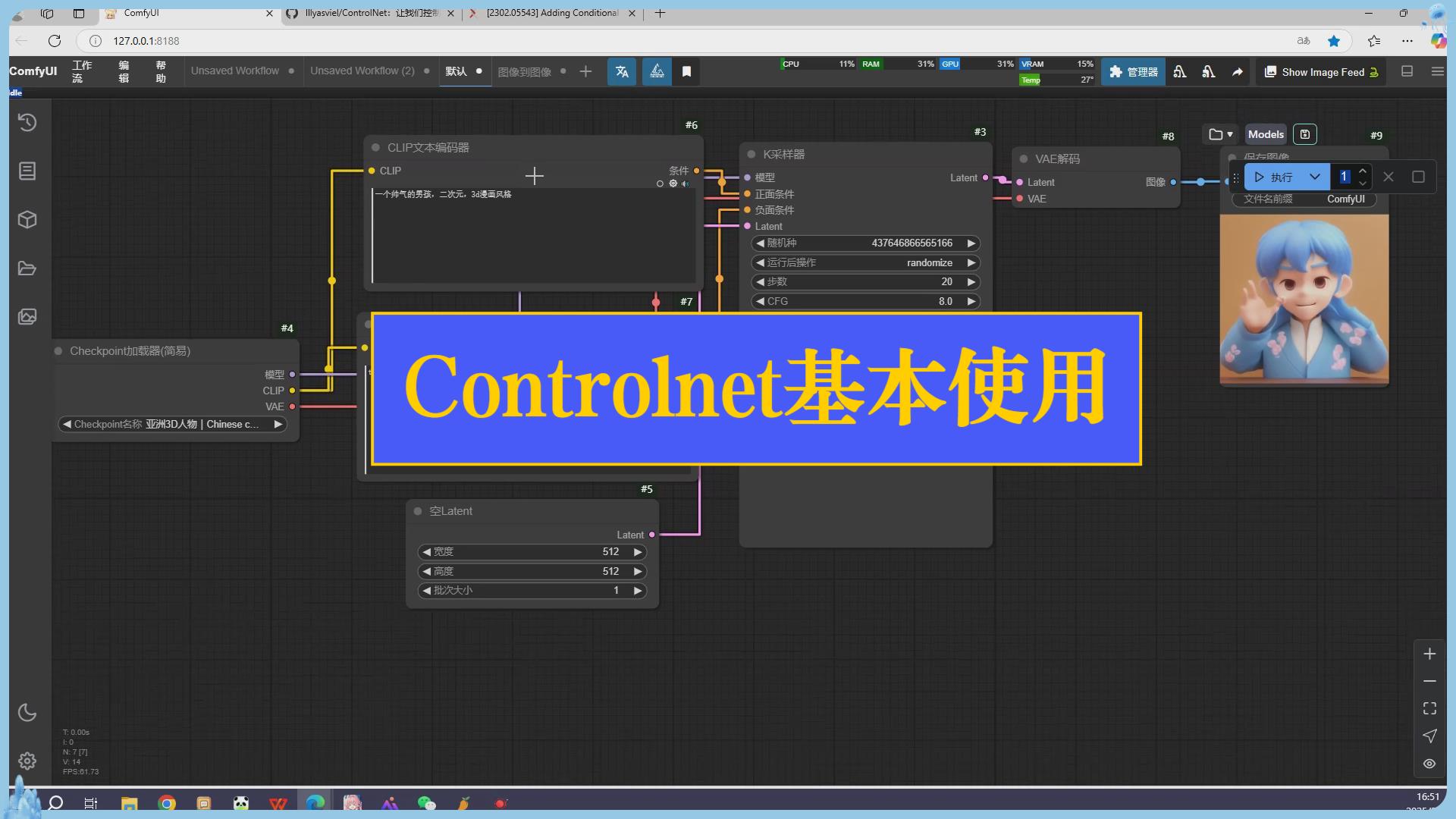Open Chrome from the taskbar
This screenshot has width=1456, height=819.
pos(167,803)
